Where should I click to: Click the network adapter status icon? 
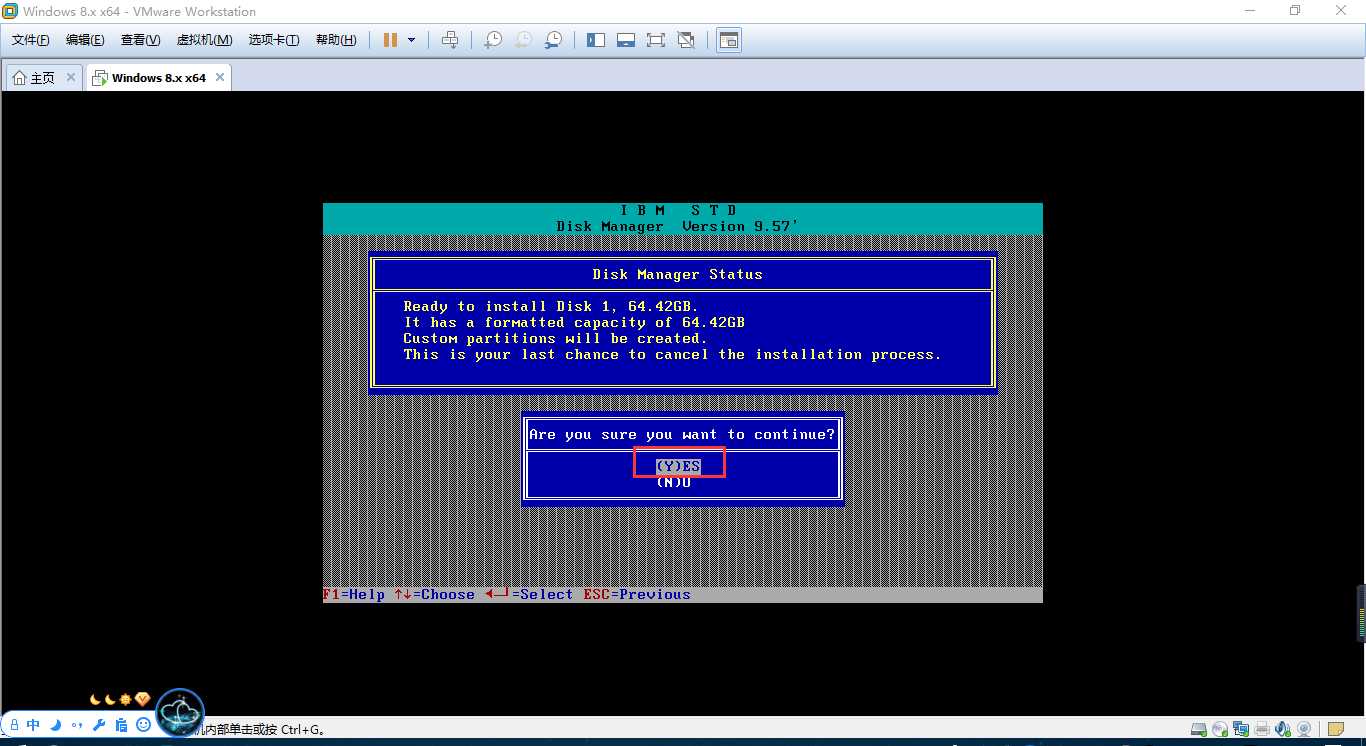(x=1241, y=729)
